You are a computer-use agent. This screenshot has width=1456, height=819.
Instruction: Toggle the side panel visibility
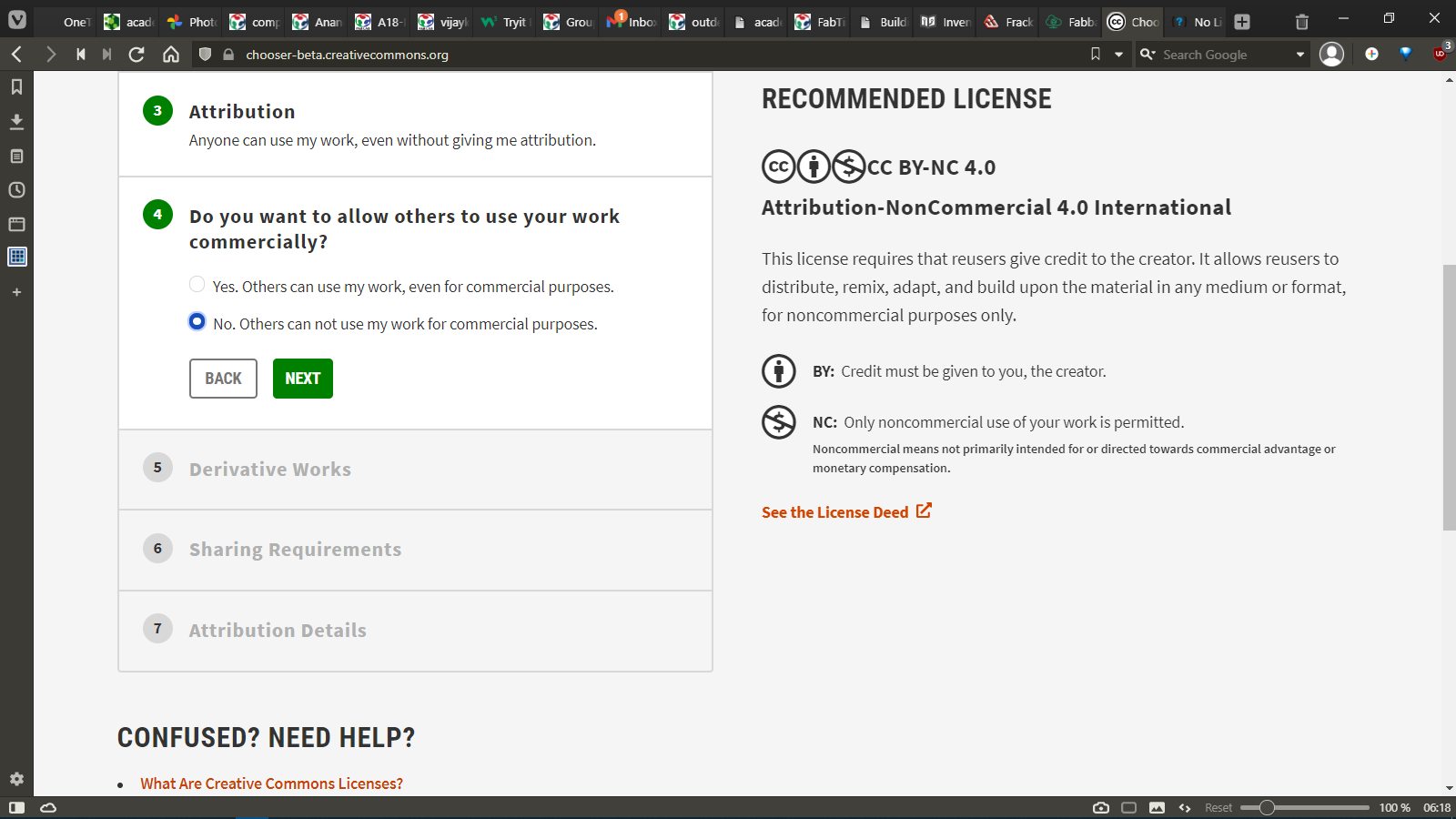click(x=16, y=808)
